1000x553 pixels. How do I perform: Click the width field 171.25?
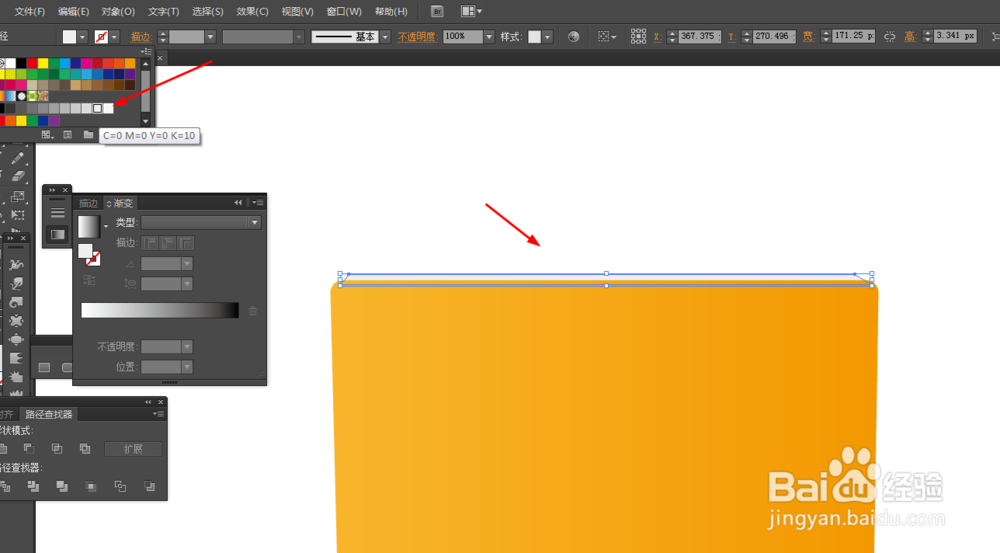(853, 36)
